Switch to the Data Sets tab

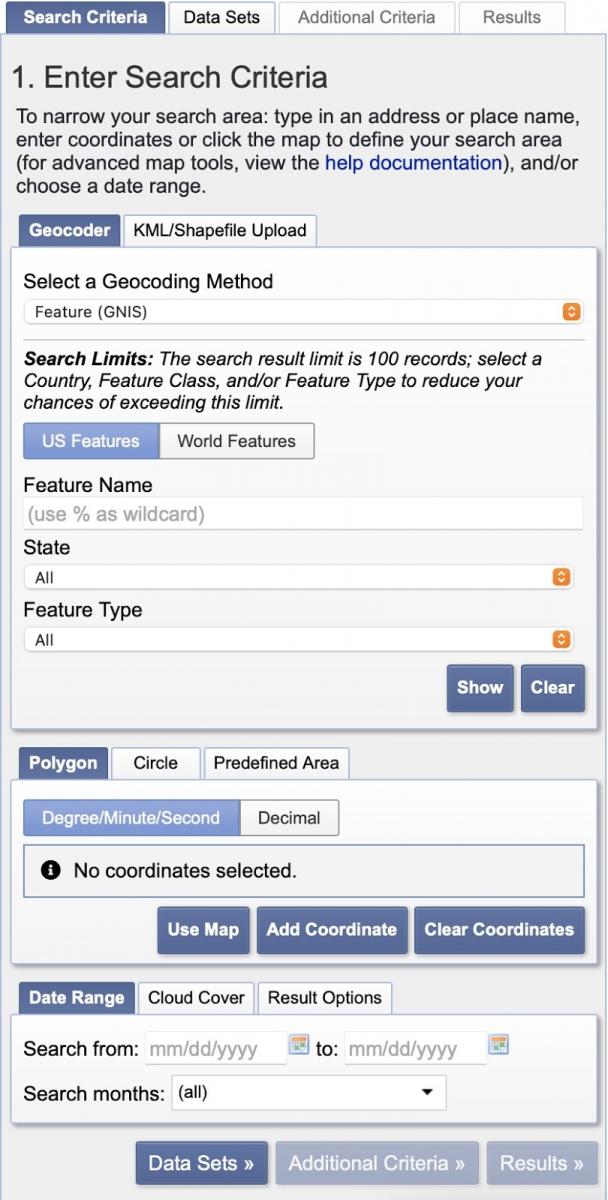[x=222, y=17]
